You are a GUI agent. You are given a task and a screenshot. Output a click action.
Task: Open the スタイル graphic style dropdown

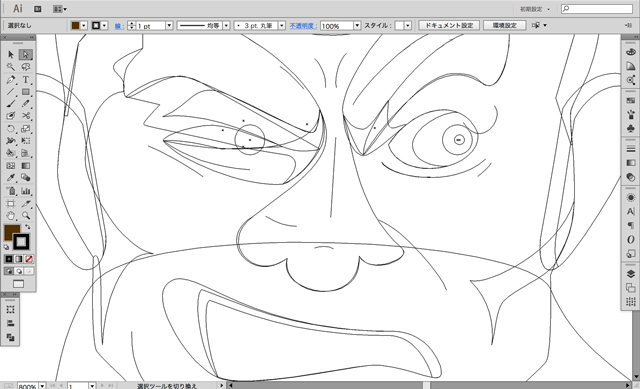tap(408, 25)
